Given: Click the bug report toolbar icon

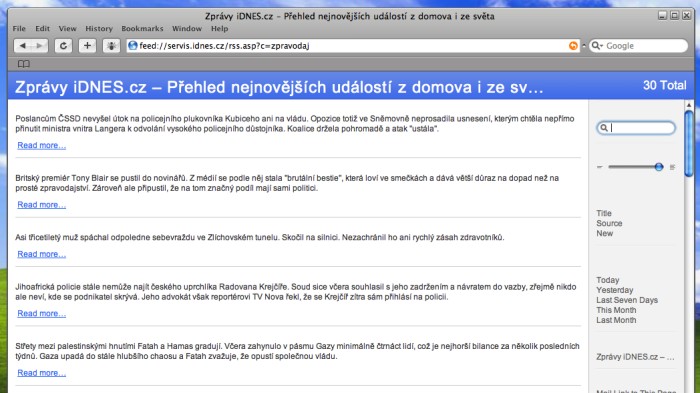Looking at the screenshot, I should click(x=111, y=46).
